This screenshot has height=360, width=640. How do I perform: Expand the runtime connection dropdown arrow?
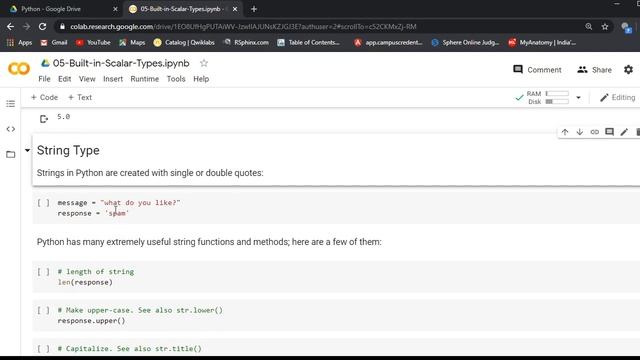578,98
